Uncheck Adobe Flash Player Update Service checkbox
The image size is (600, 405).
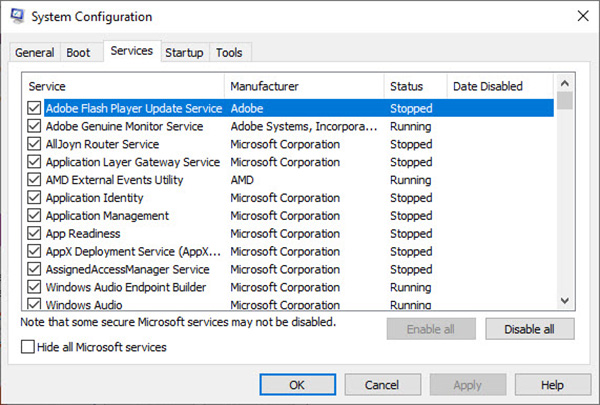pos(35,108)
